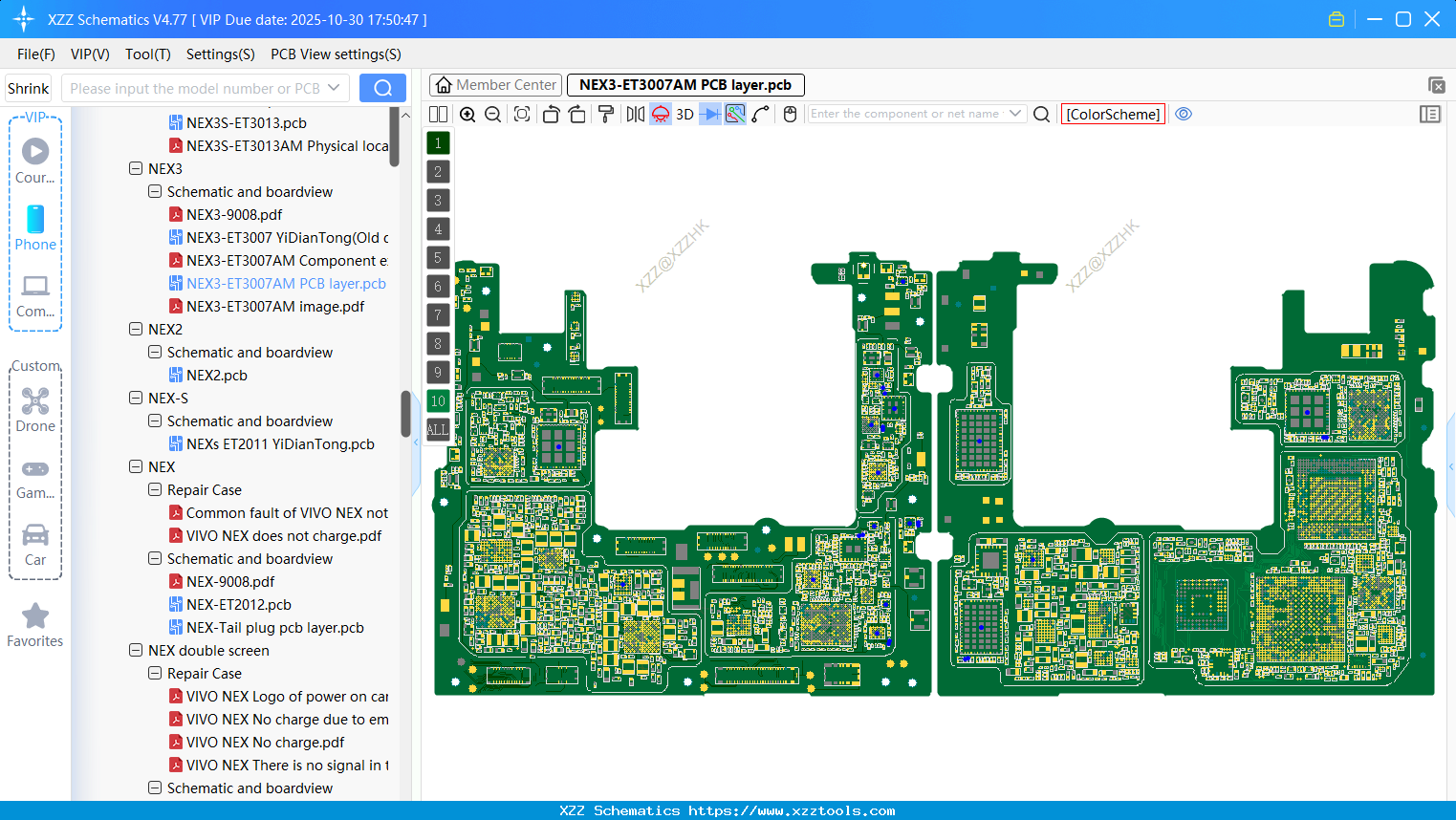Switch the PCB to 3D view
Viewport: 1456px width, 820px height.
(683, 114)
